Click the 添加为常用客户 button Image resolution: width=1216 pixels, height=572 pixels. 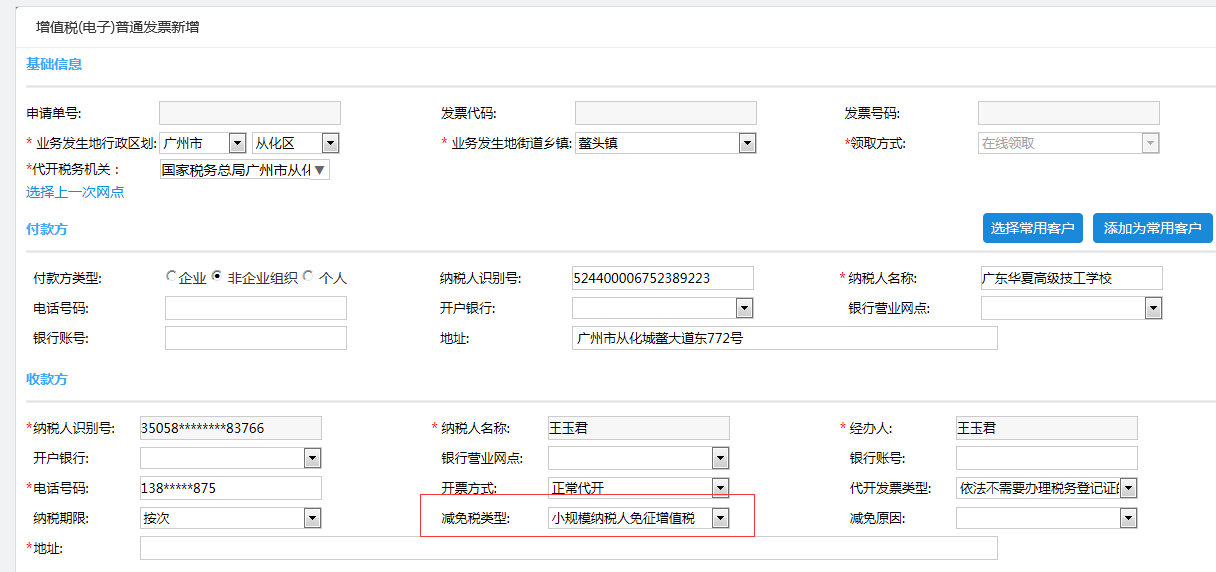[1152, 228]
